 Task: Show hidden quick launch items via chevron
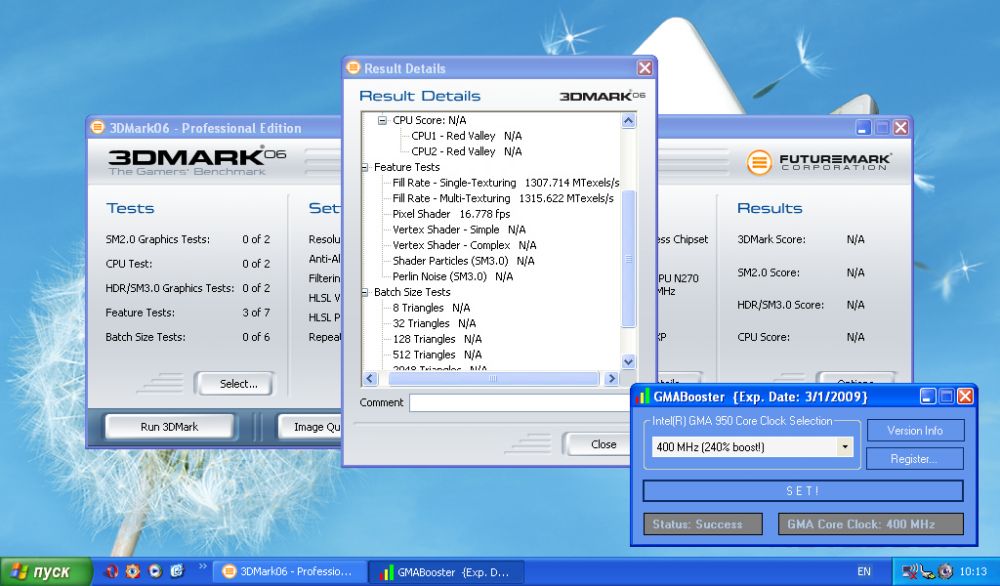[x=203, y=566]
